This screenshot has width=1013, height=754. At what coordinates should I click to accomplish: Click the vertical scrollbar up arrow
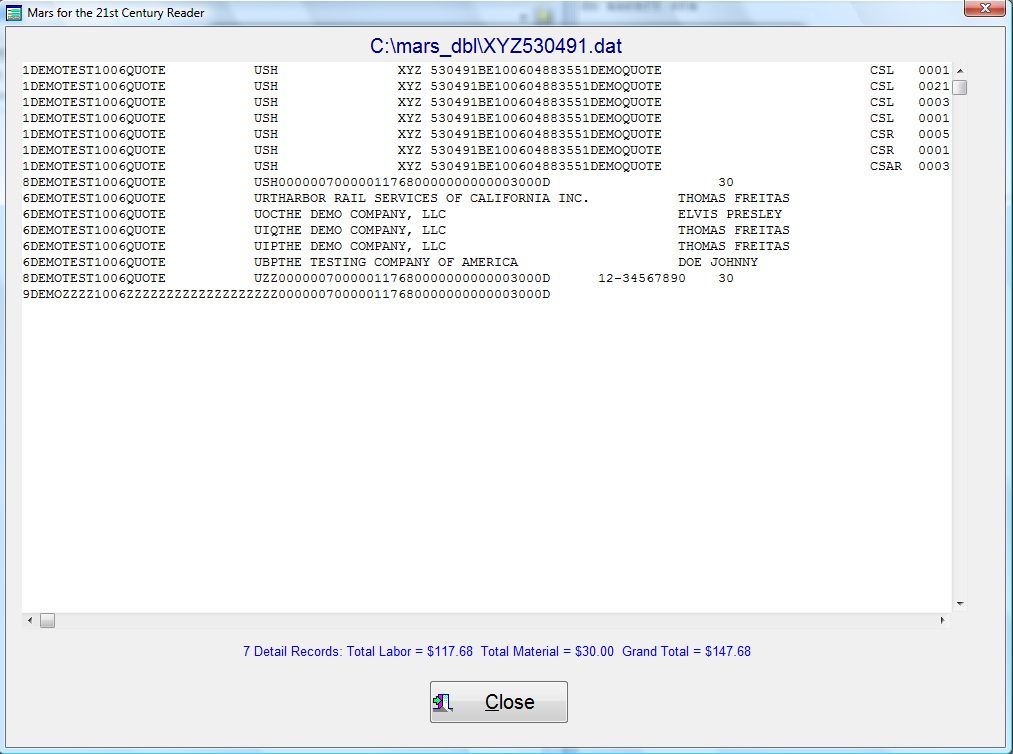(960, 71)
